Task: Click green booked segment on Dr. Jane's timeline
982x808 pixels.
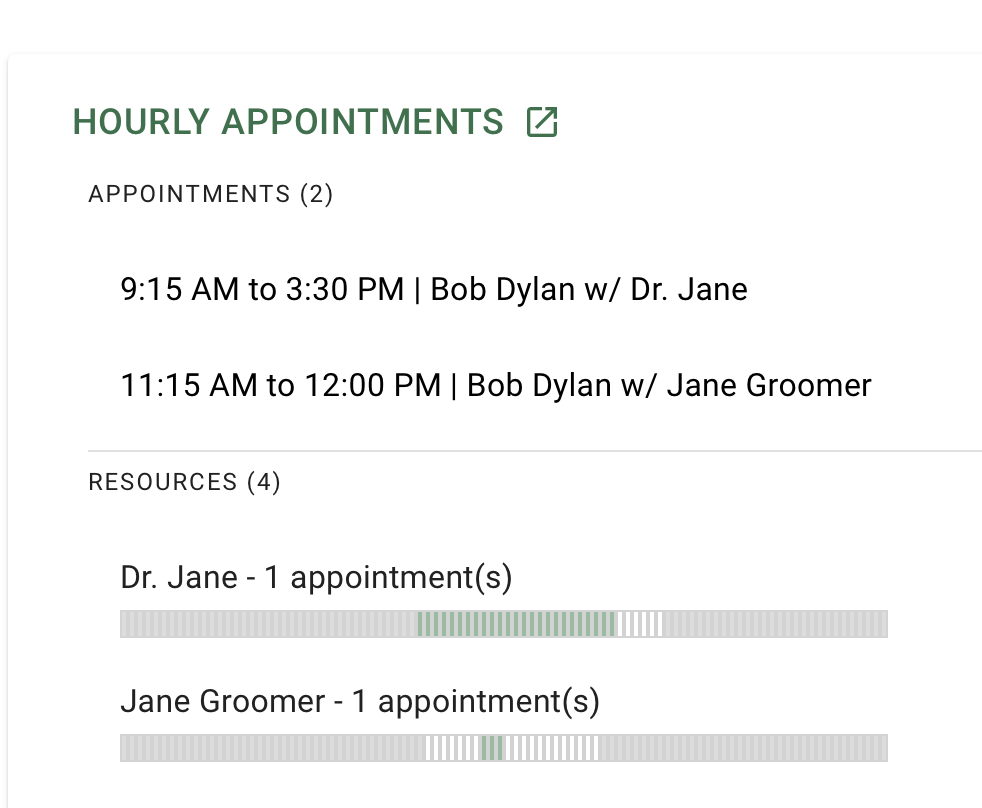Action: (516, 624)
